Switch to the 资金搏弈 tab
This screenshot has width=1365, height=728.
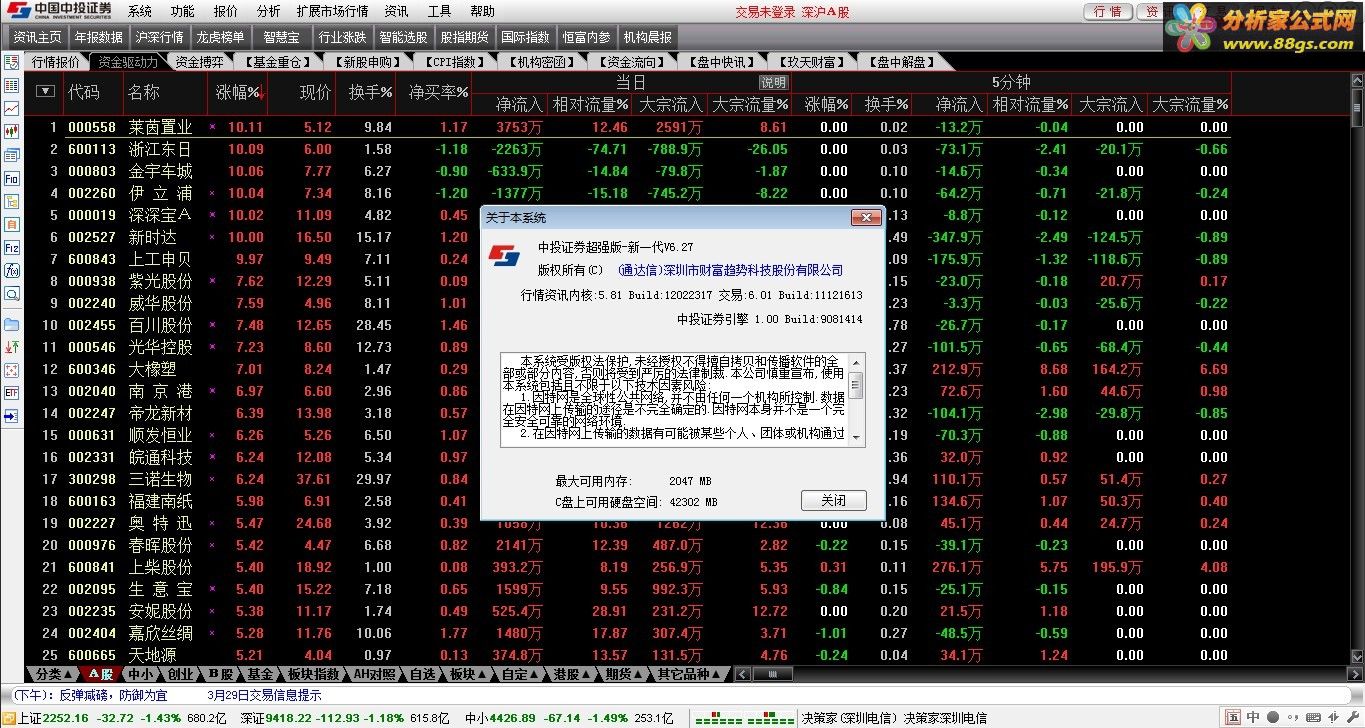point(200,62)
